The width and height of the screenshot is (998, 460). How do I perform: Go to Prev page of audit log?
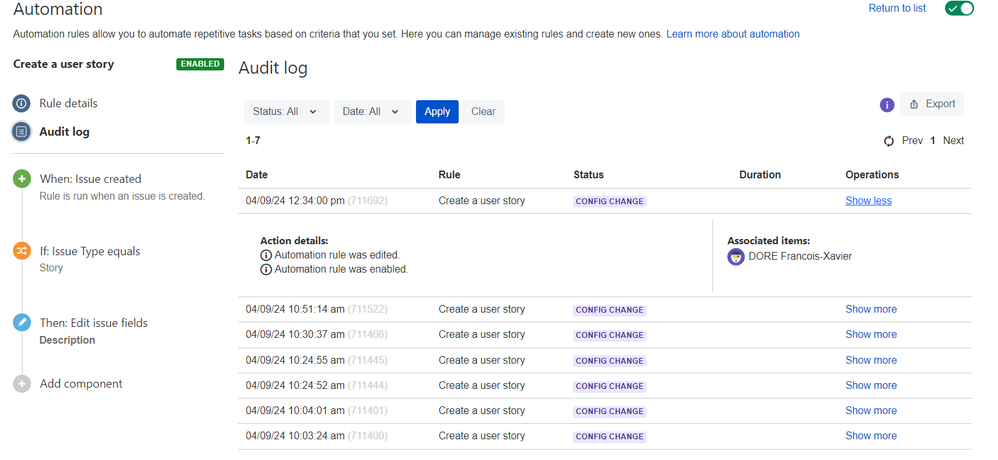tap(912, 141)
